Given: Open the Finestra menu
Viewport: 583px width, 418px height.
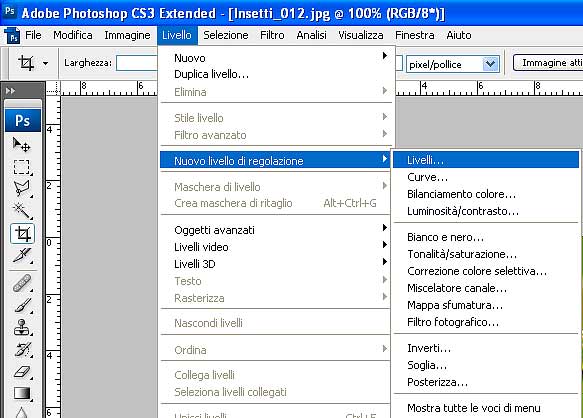Looking at the screenshot, I should (x=415, y=35).
